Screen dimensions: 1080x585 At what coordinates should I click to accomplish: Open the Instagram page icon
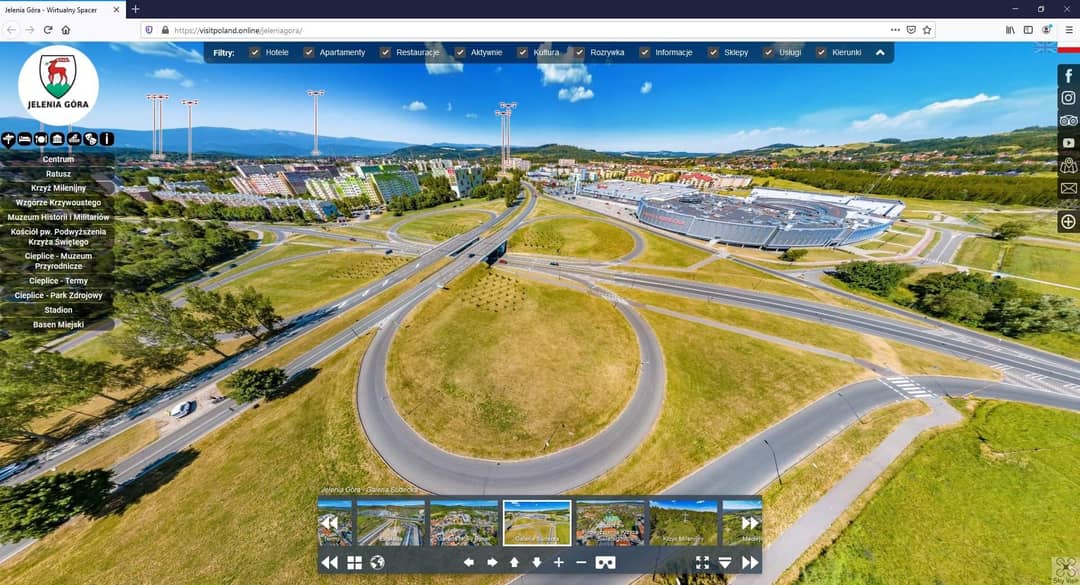[x=1068, y=98]
